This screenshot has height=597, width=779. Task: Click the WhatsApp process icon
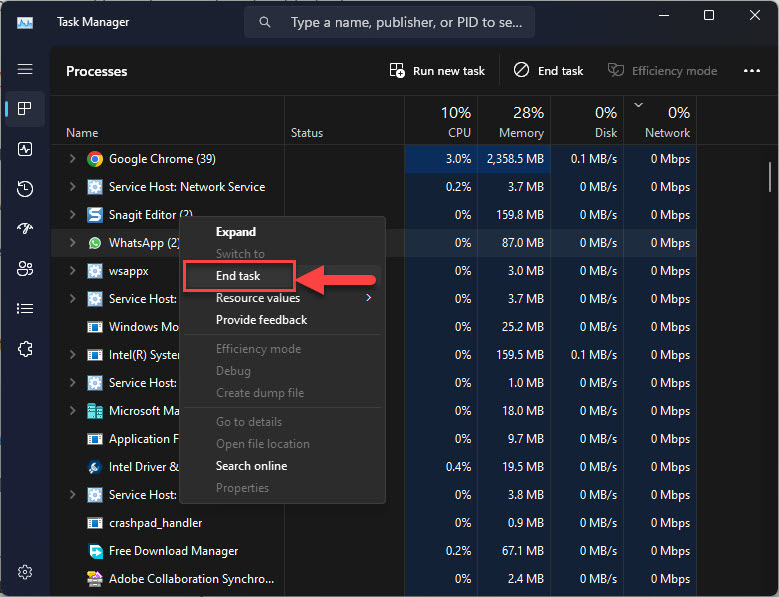tap(95, 243)
